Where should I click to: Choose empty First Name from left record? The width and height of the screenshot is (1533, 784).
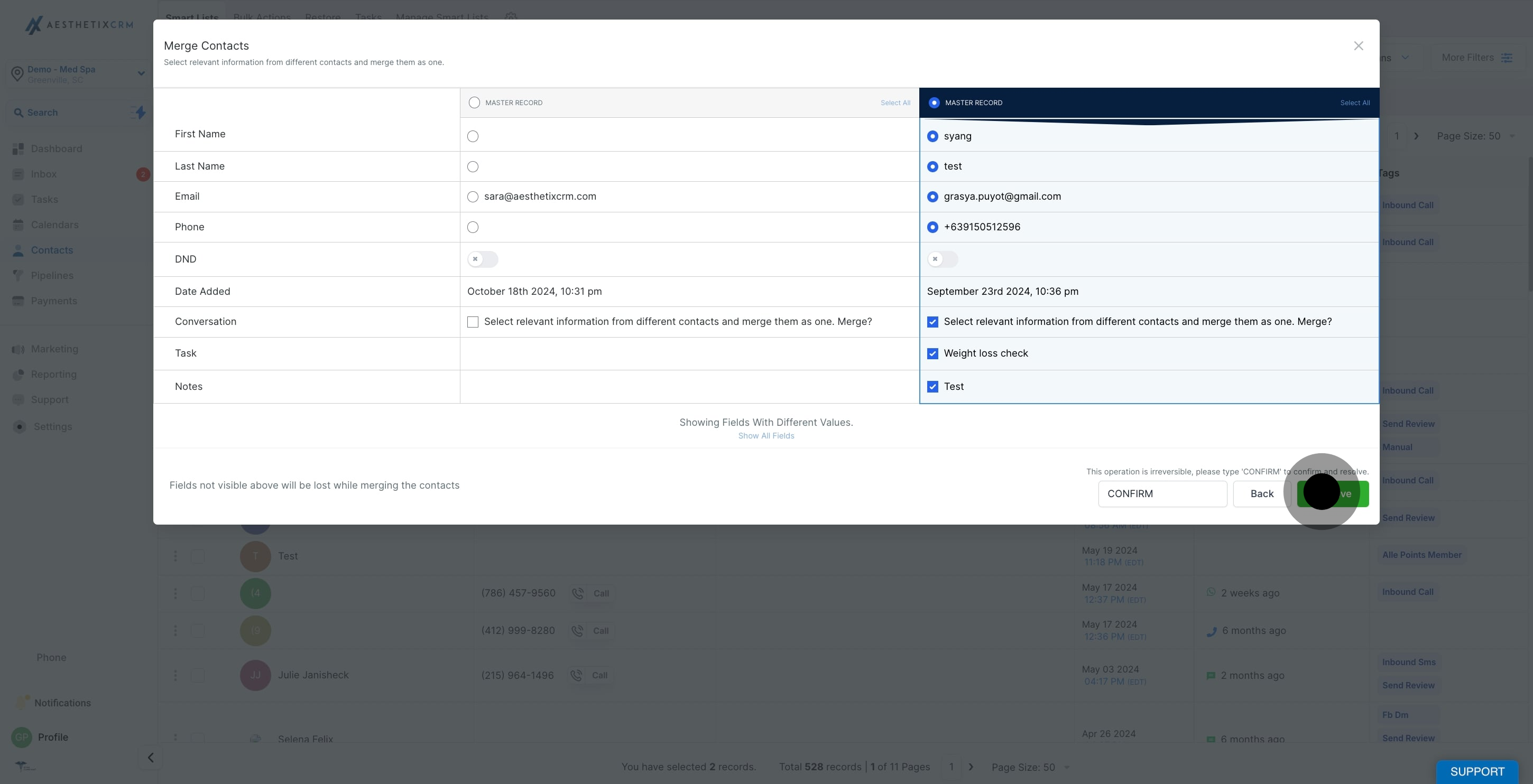[473, 136]
